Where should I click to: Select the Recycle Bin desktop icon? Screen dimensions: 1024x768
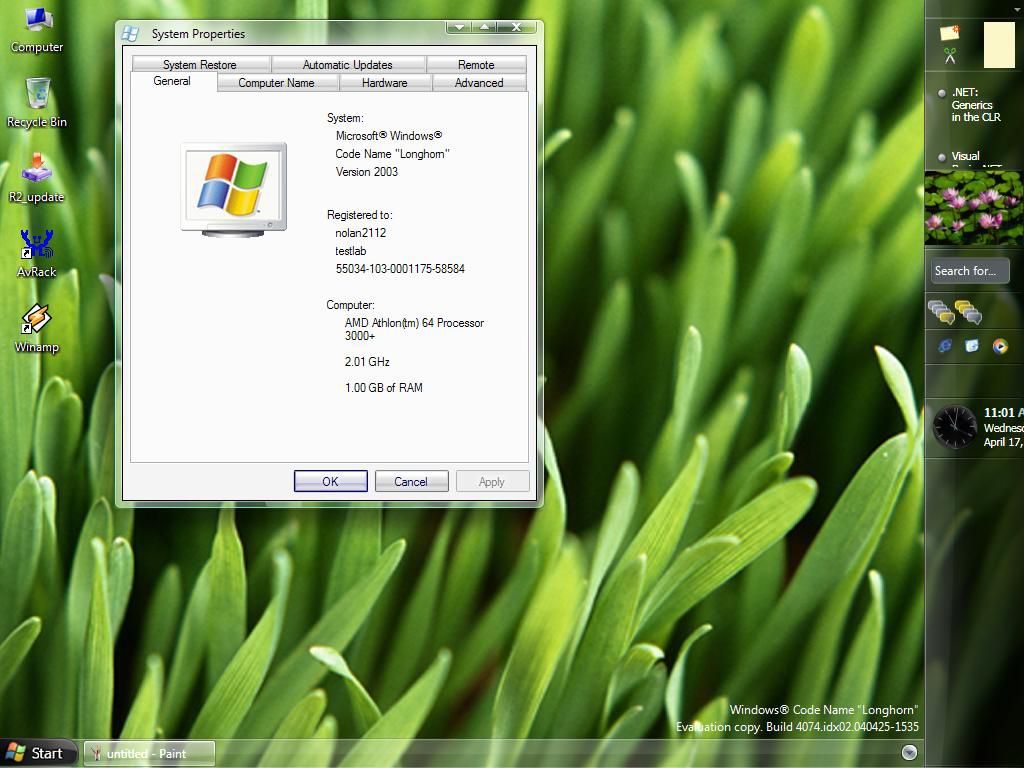pyautogui.click(x=37, y=103)
